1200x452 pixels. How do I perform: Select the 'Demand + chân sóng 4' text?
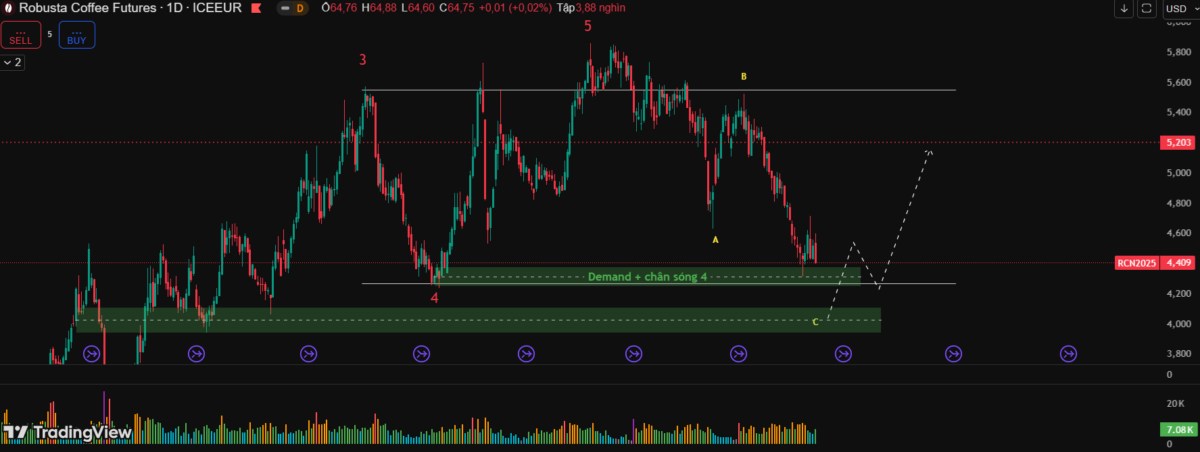coord(648,276)
